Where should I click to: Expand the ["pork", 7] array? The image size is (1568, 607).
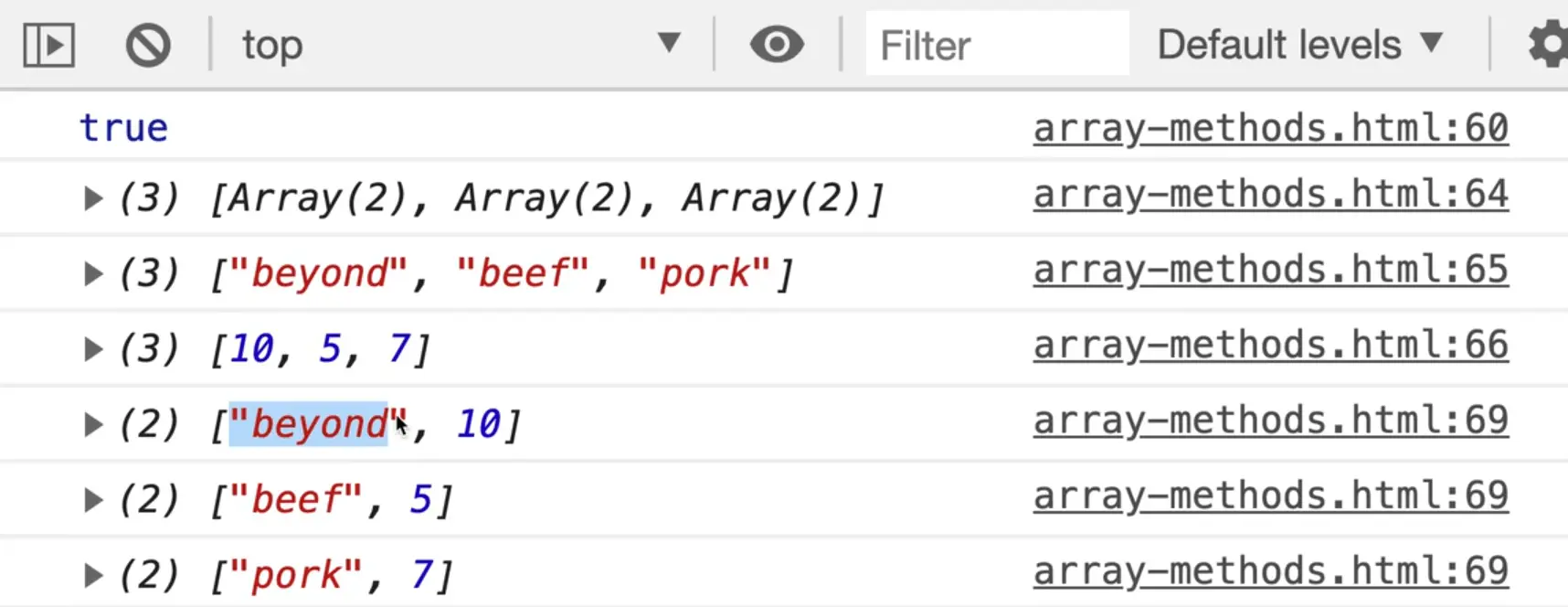tap(92, 575)
